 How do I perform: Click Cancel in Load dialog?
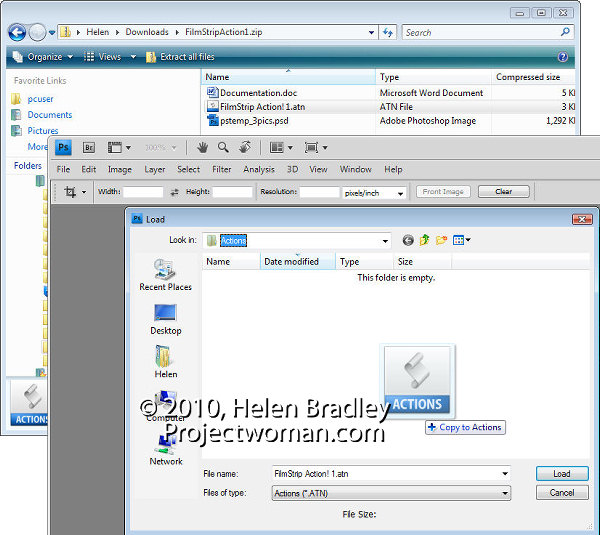(x=562, y=493)
